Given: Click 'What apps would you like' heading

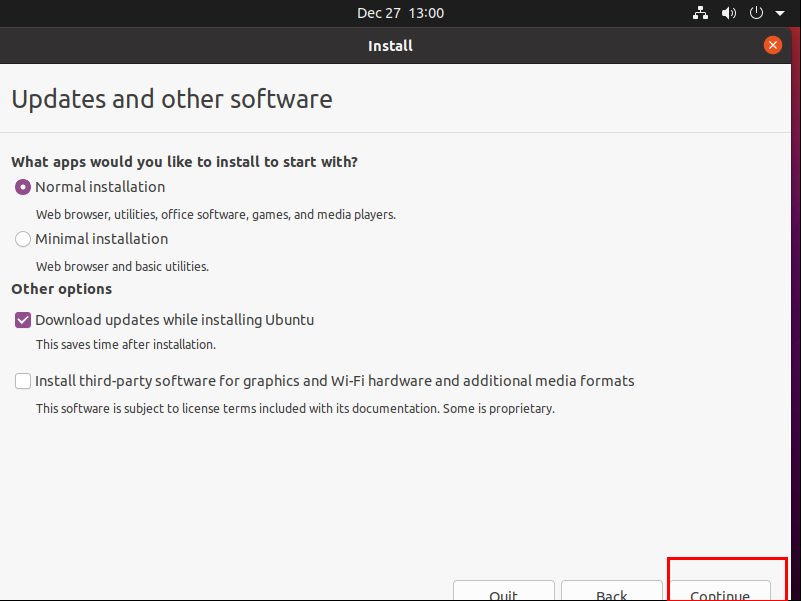Looking at the screenshot, I should [184, 162].
